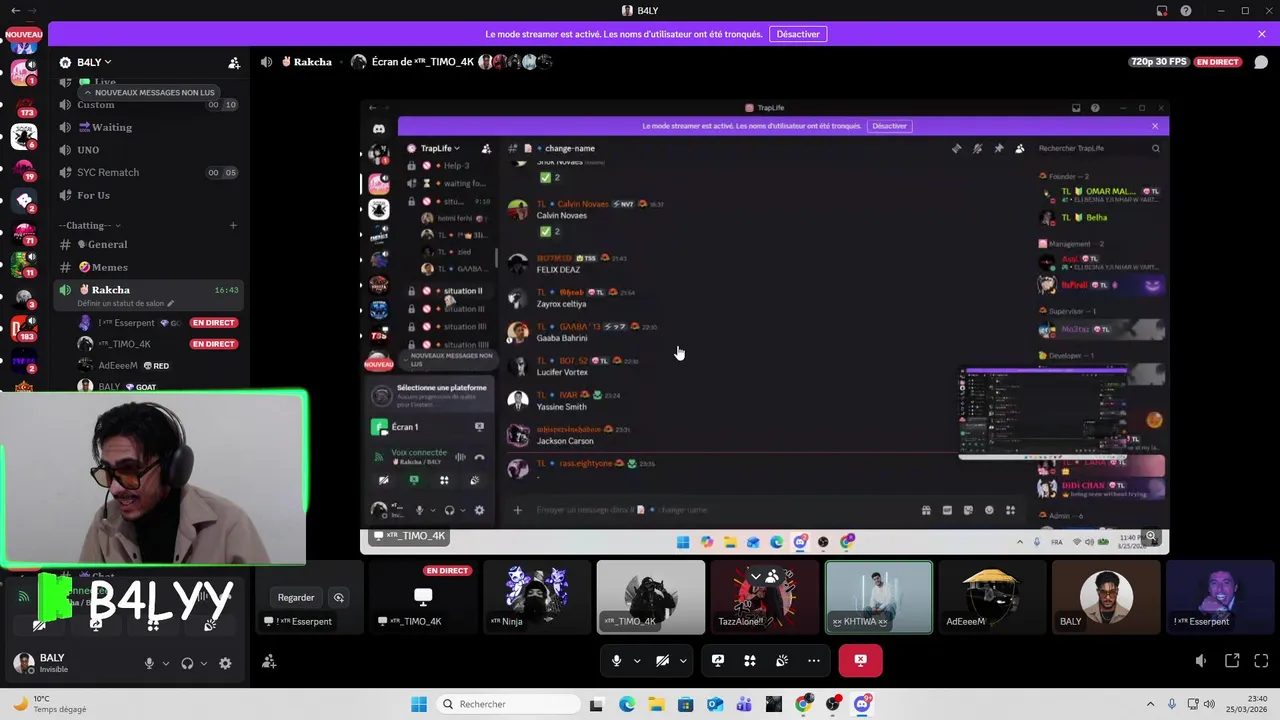Collapse the Chatting category
The height and width of the screenshot is (720, 1280).
tap(90, 225)
